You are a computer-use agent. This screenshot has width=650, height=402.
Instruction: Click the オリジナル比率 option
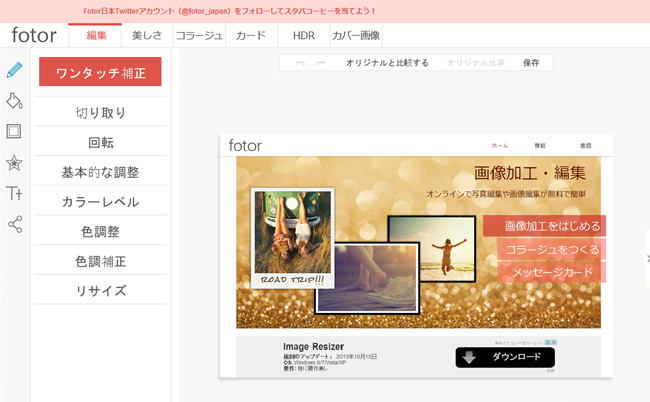coord(475,63)
